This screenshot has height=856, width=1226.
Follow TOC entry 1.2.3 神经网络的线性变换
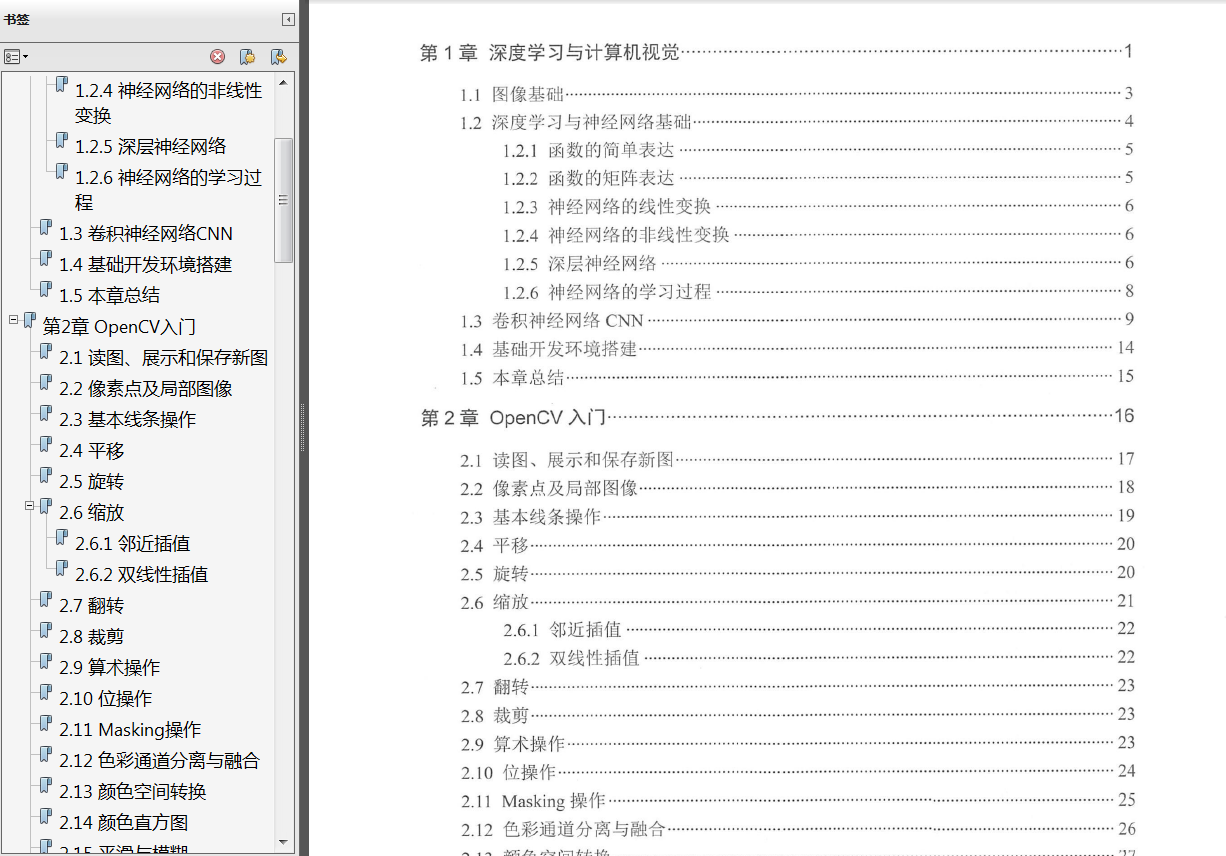click(x=818, y=207)
